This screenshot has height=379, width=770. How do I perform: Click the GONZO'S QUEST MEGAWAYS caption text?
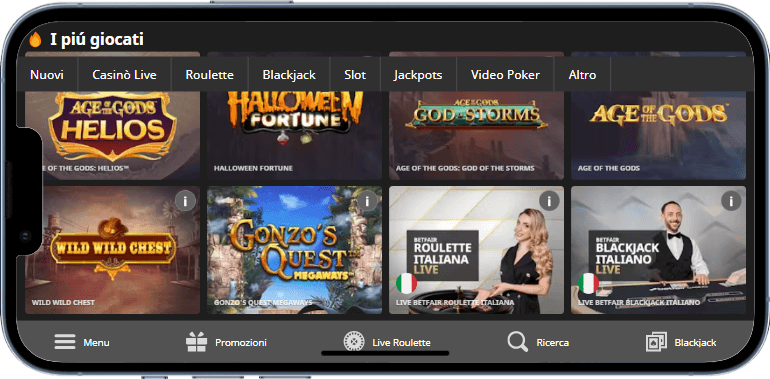click(x=263, y=302)
